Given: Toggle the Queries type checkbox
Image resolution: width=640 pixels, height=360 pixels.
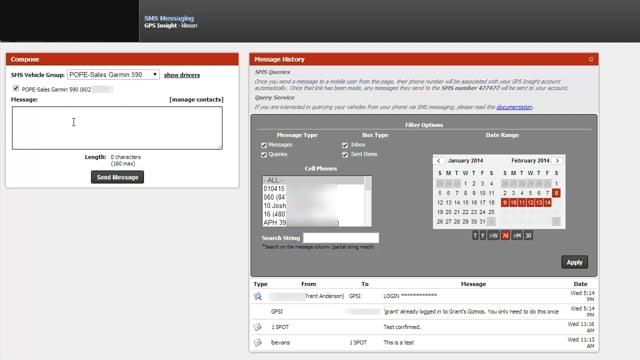Looking at the screenshot, I should pyautogui.click(x=264, y=155).
